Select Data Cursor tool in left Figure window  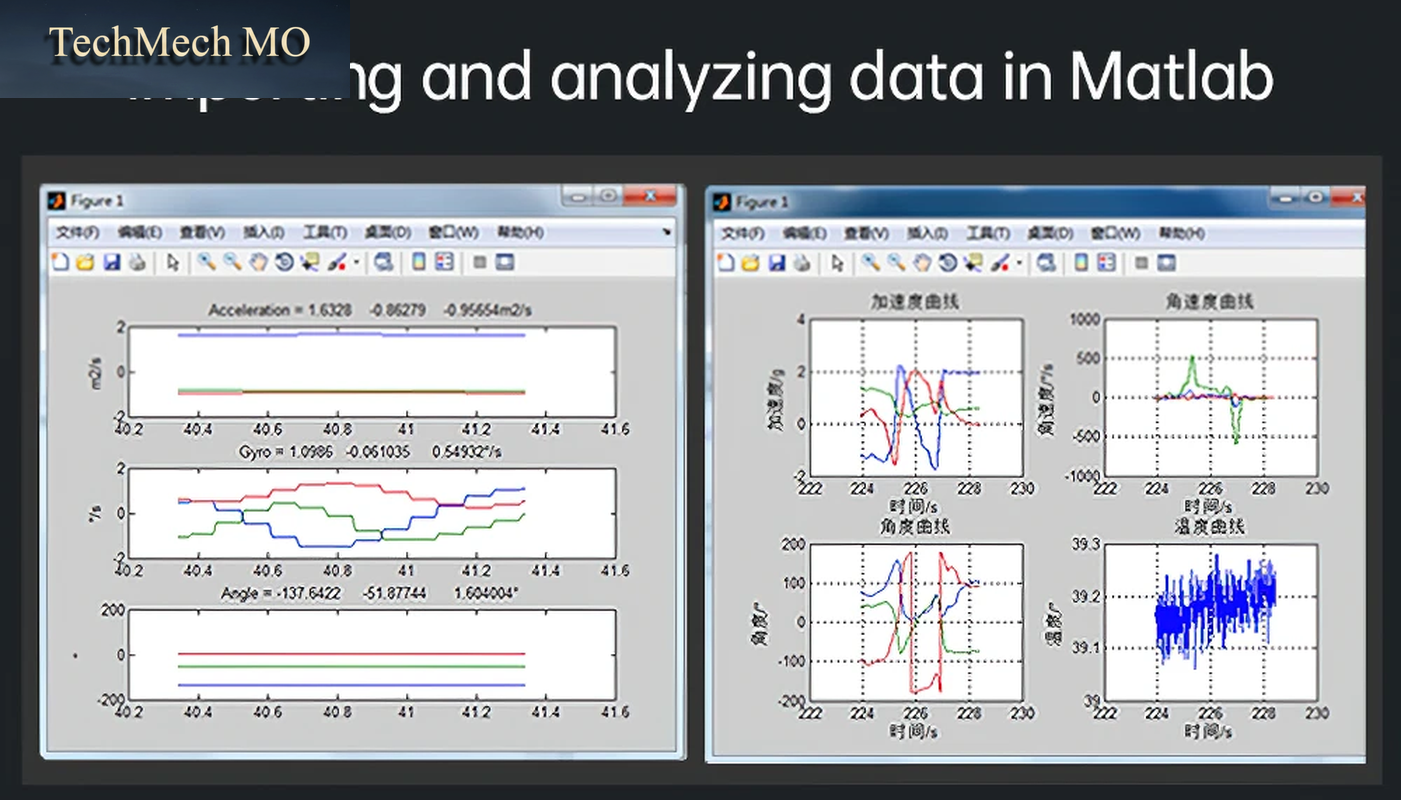click(310, 262)
